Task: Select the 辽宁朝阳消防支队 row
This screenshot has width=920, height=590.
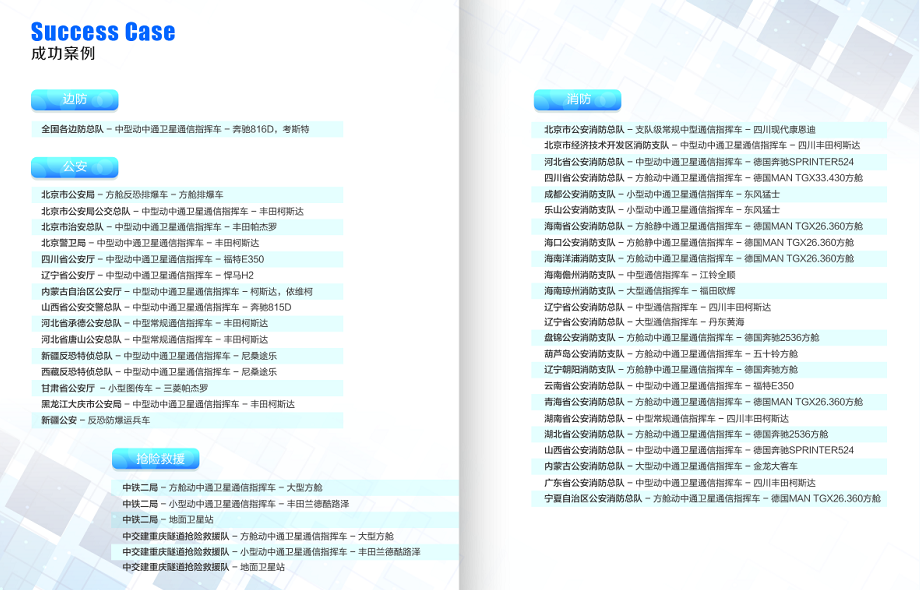Action: (x=709, y=370)
